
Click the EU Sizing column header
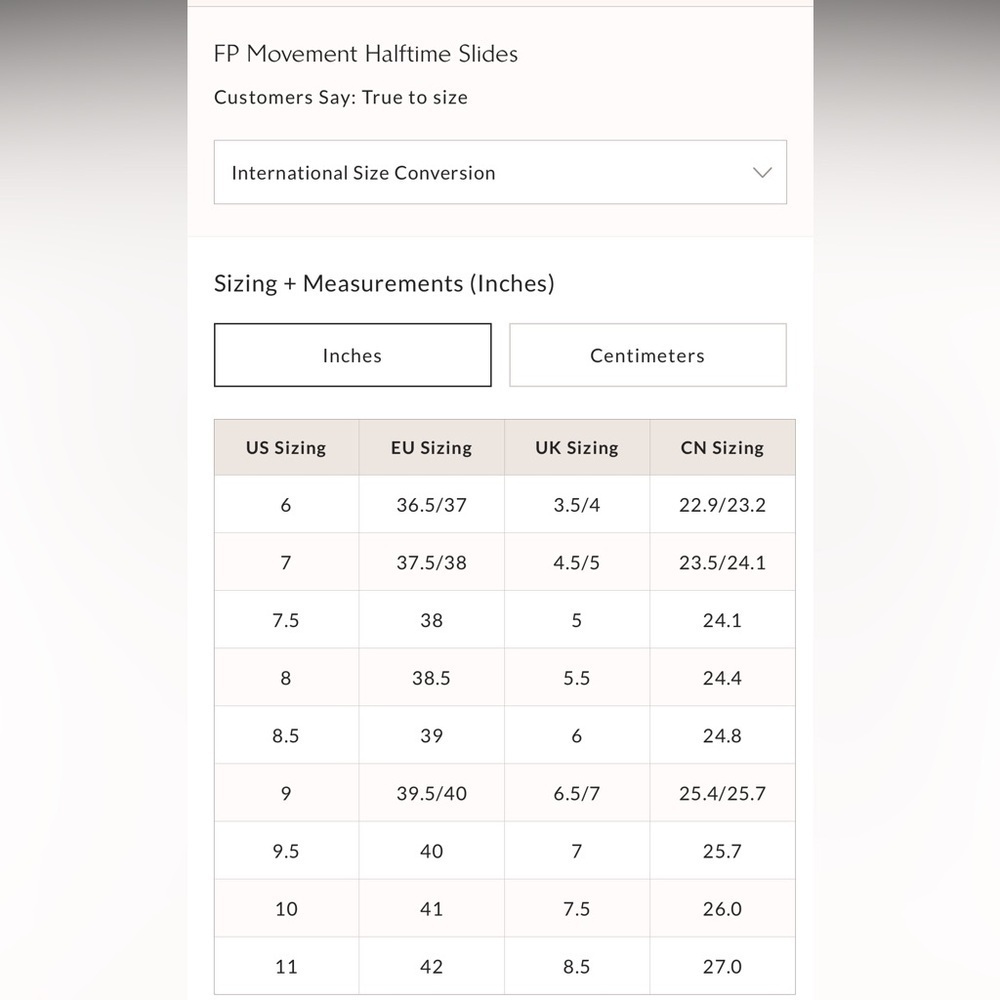pyautogui.click(x=431, y=448)
